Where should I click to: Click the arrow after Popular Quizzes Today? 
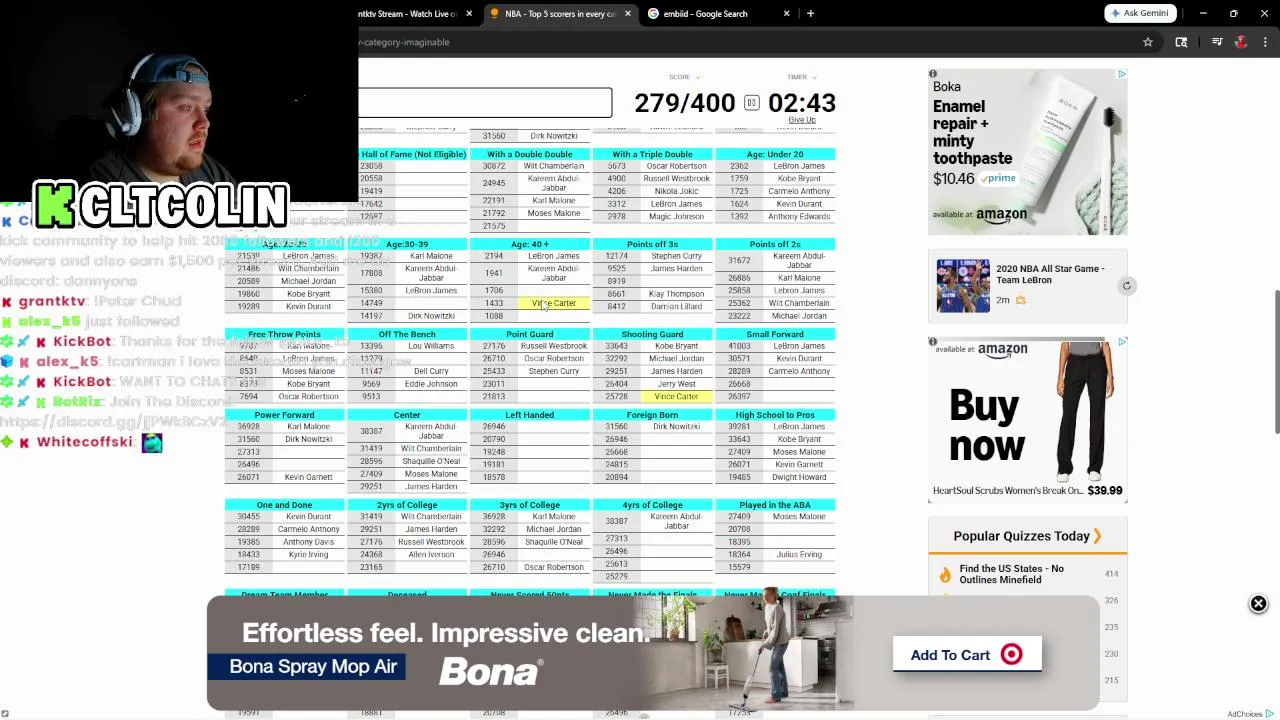click(1097, 536)
